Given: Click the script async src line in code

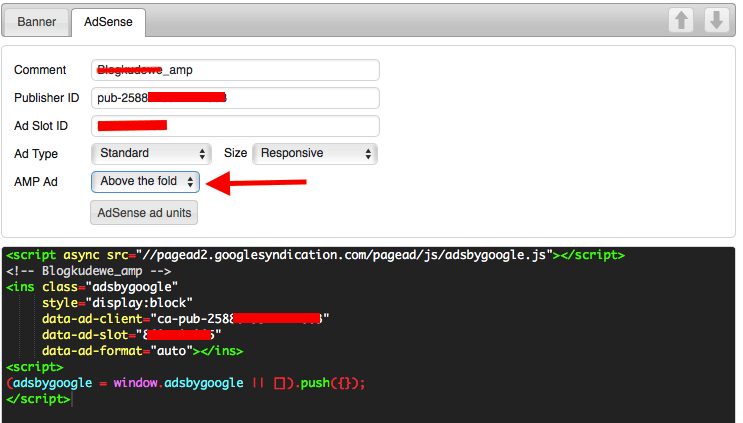Looking at the screenshot, I should point(315,255).
